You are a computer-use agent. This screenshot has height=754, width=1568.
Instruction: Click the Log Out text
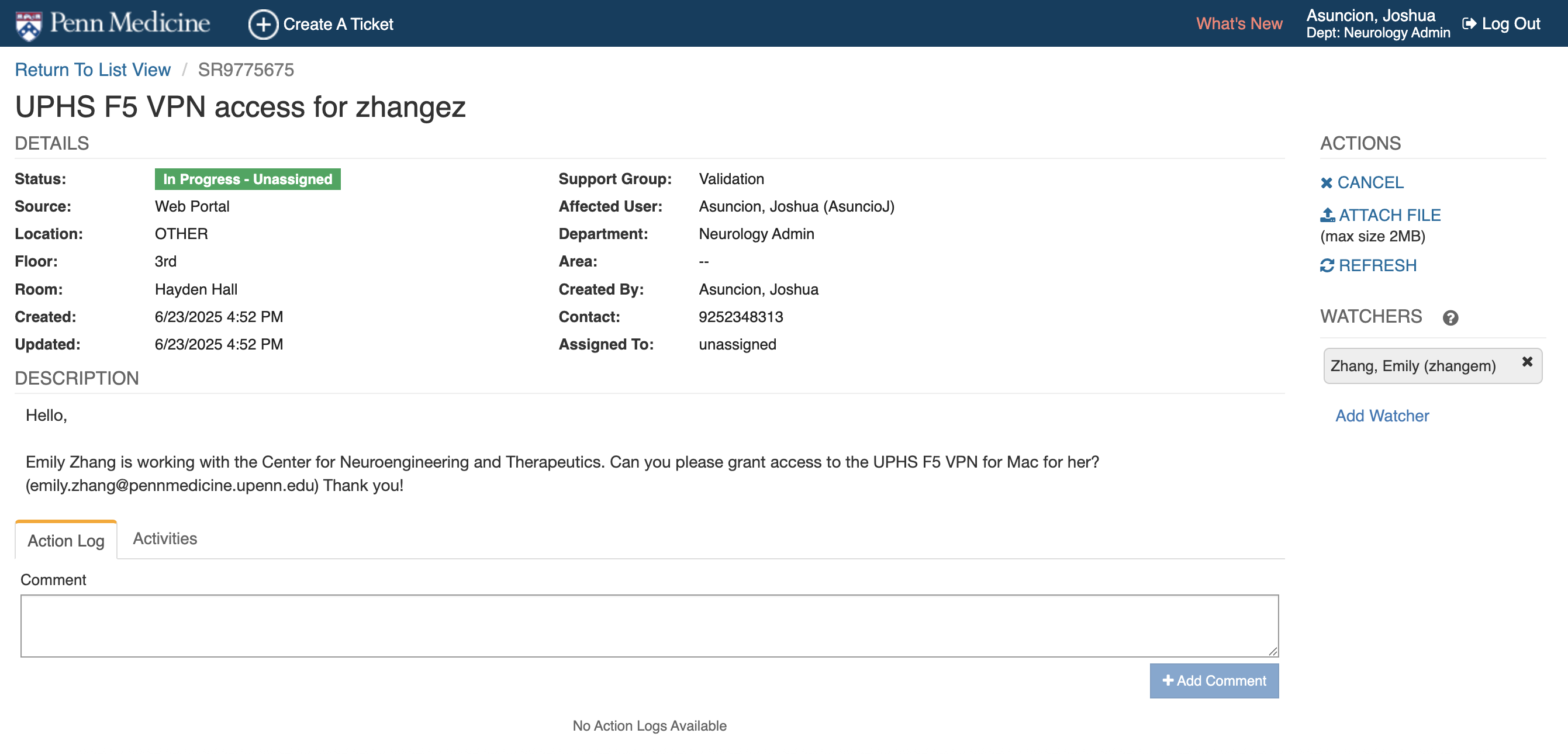[1511, 24]
